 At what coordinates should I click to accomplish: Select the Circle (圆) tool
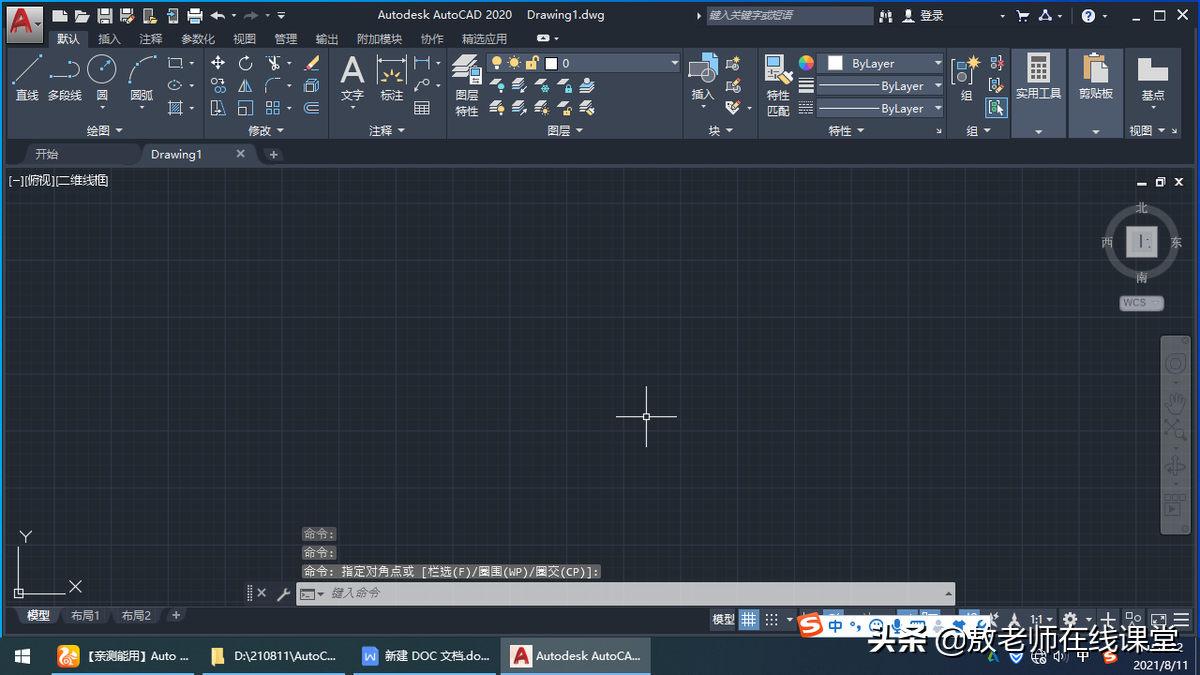point(102,76)
